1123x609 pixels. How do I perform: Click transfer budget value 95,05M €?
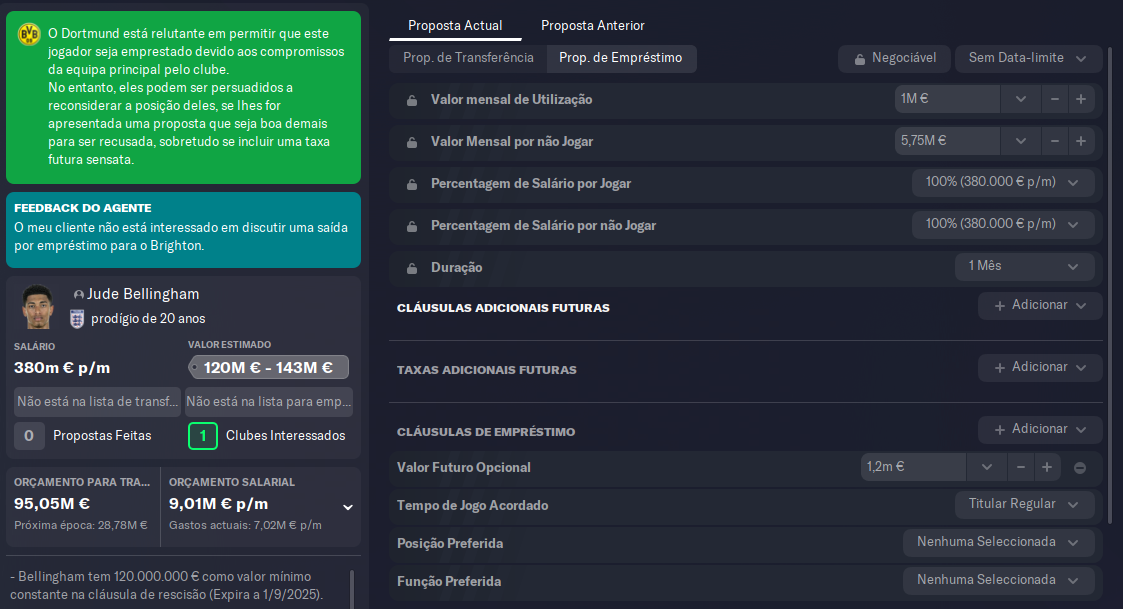[52, 504]
